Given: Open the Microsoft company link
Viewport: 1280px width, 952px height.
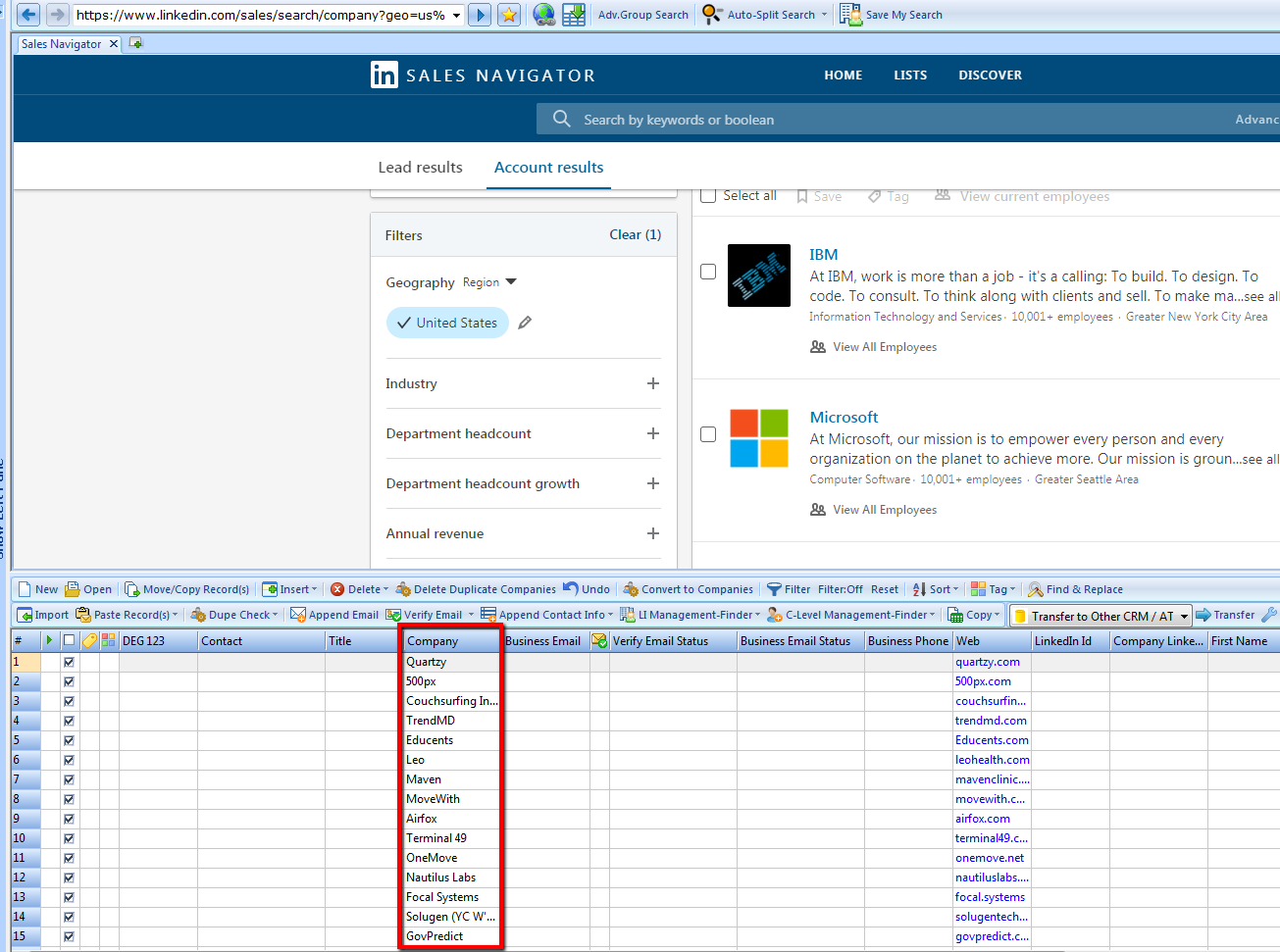Looking at the screenshot, I should (845, 417).
